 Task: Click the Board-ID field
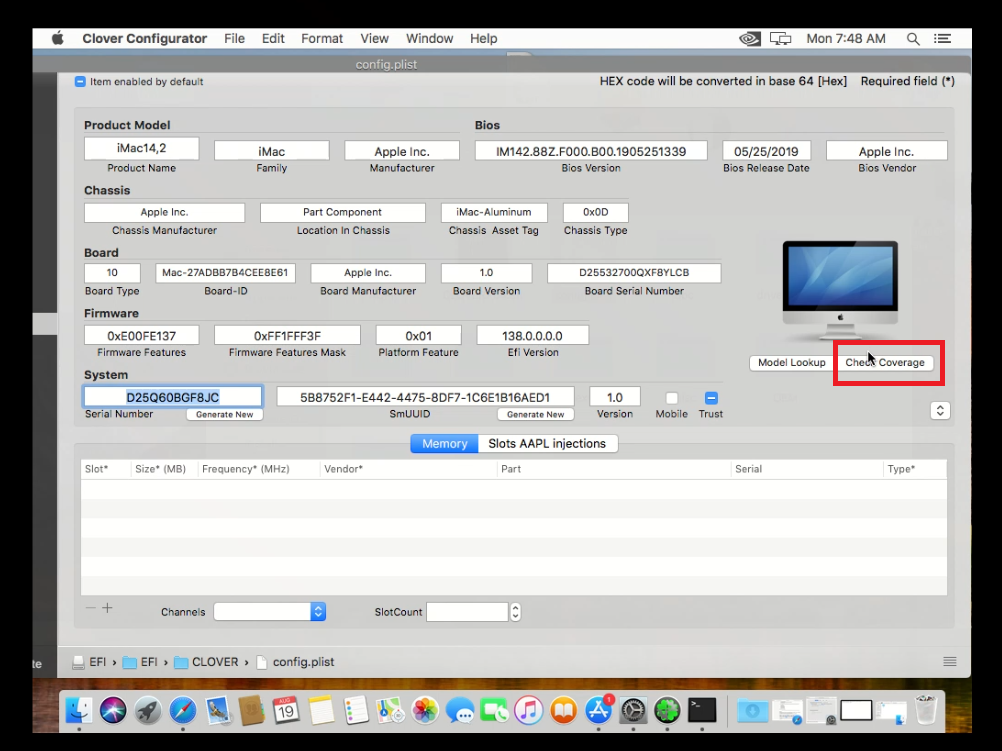(x=225, y=273)
